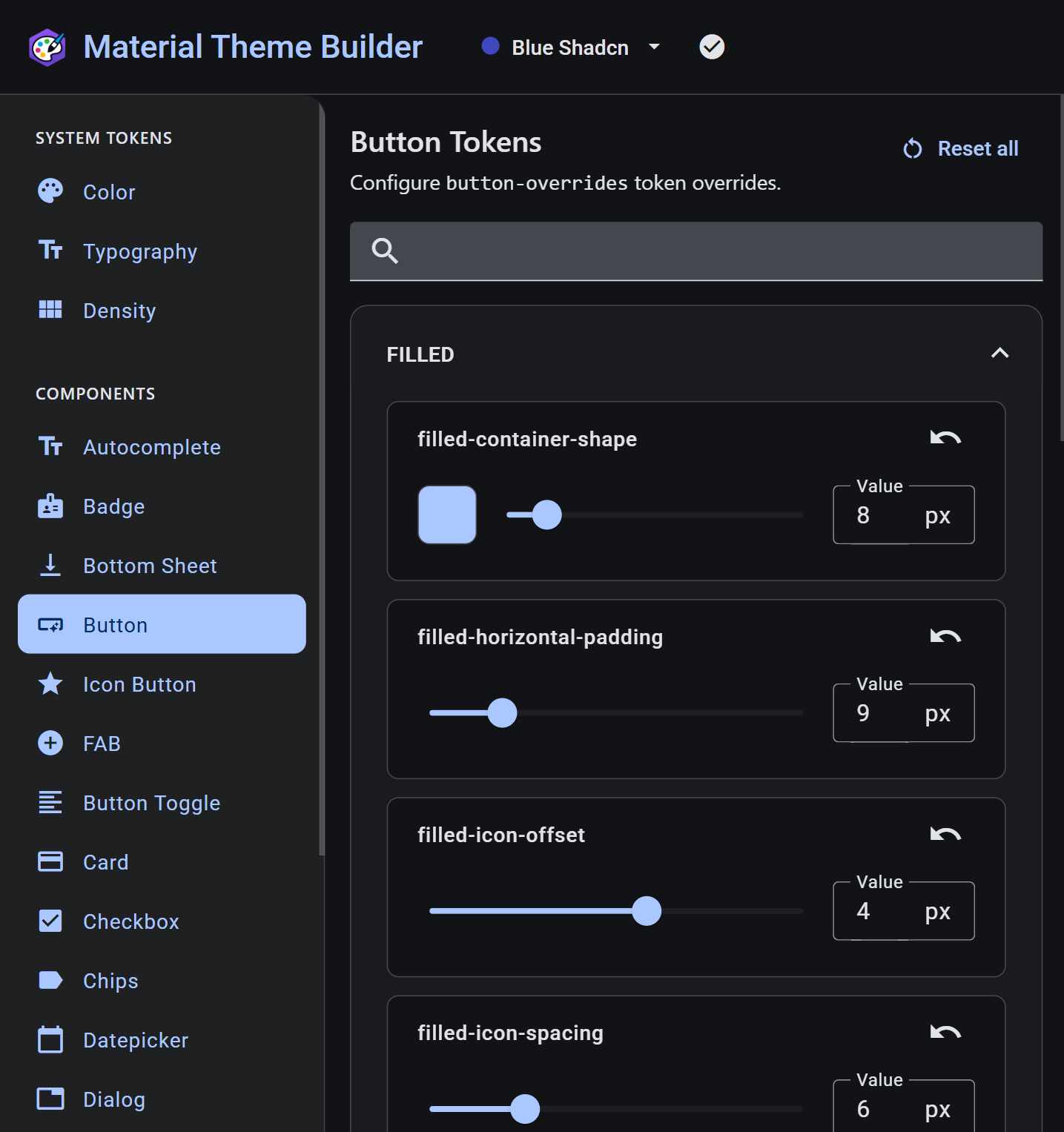
Task: Click the Autocomplete sidebar icon
Action: [x=50, y=446]
